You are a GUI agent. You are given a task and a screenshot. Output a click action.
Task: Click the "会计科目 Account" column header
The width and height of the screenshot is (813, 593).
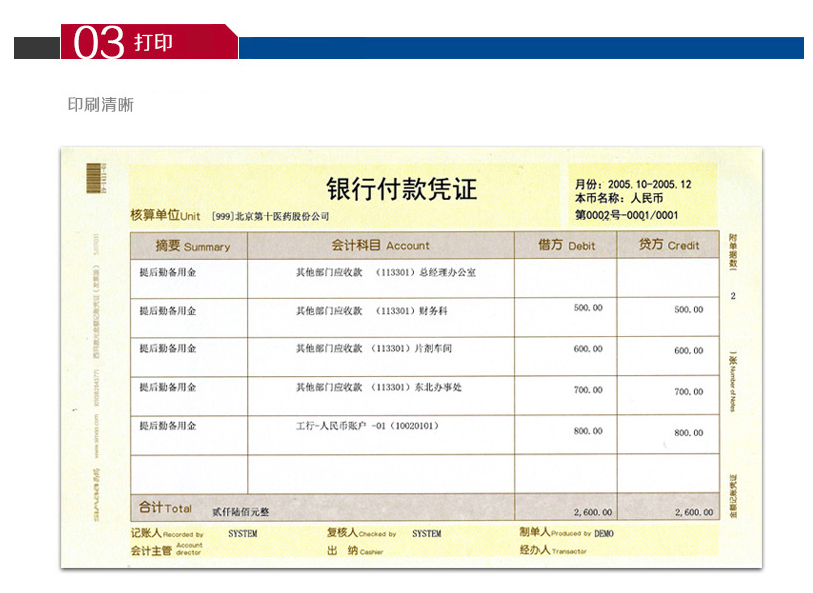click(380, 245)
